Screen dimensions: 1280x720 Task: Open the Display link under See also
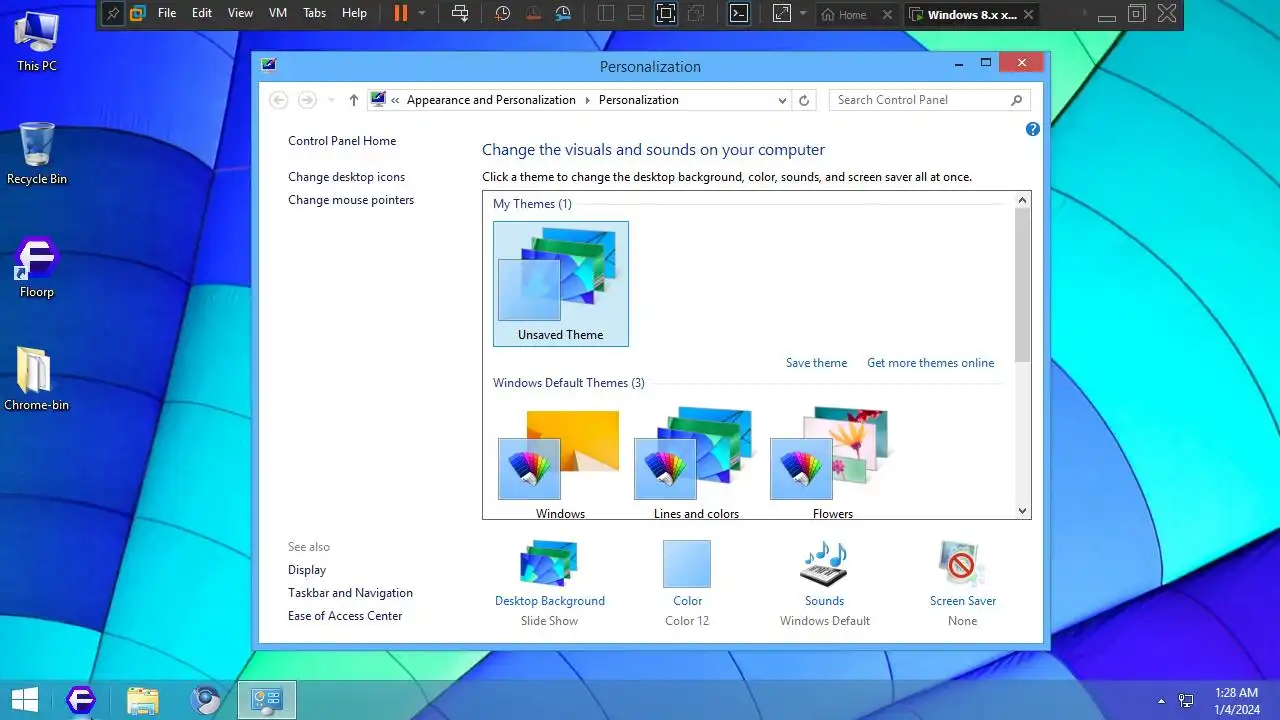(x=307, y=570)
